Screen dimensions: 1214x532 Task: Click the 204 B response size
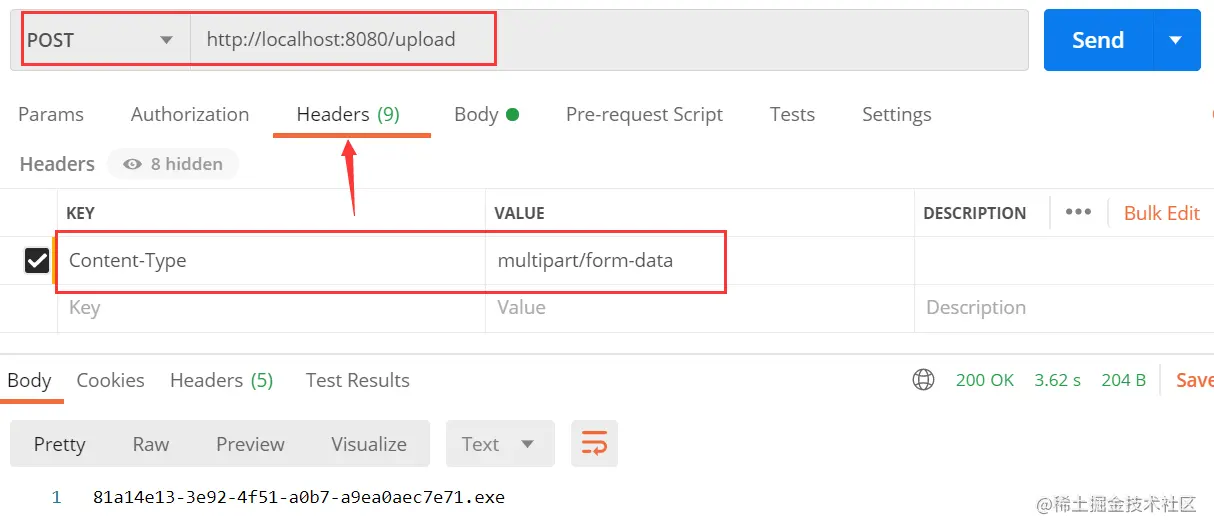point(1123,380)
